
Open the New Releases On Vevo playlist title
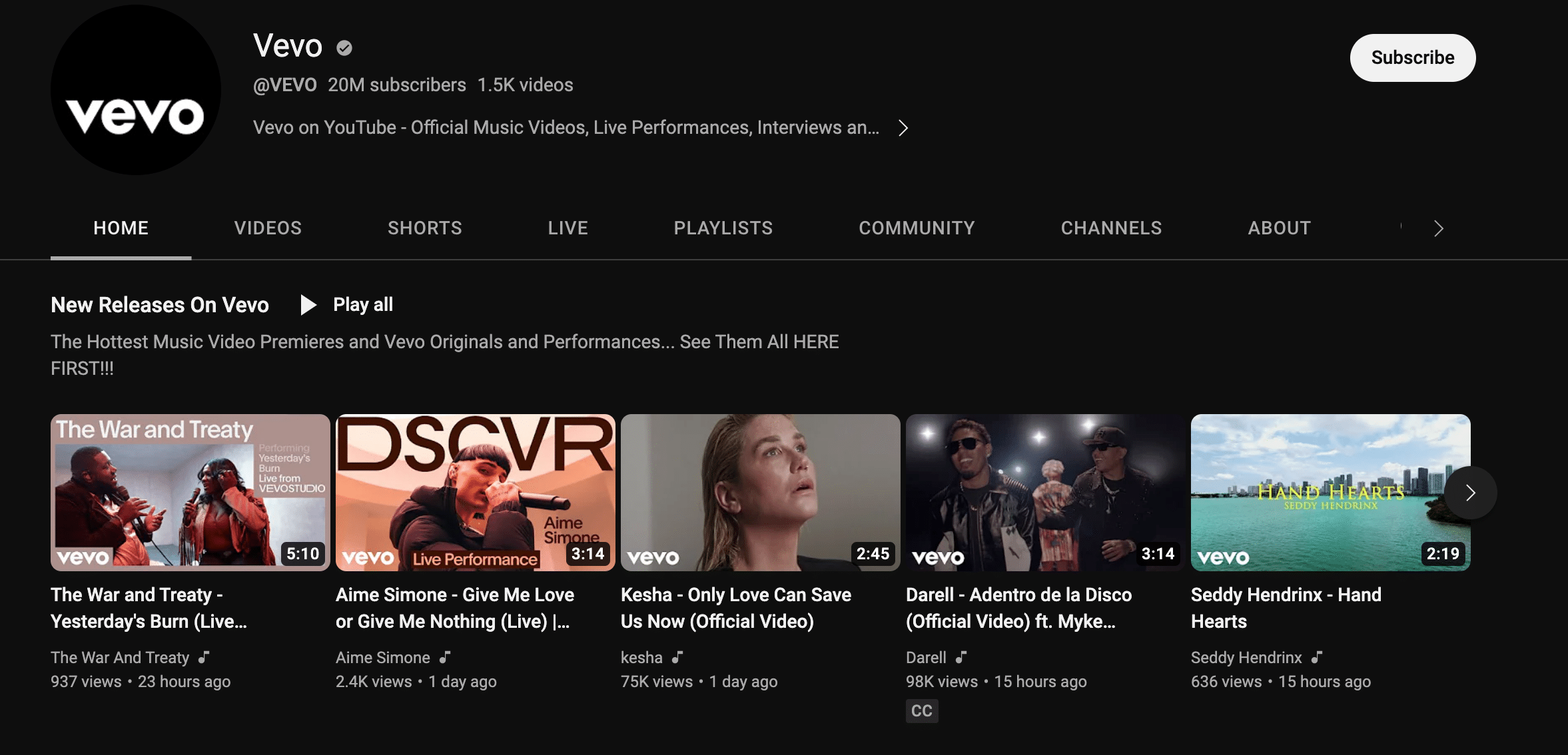click(x=160, y=305)
